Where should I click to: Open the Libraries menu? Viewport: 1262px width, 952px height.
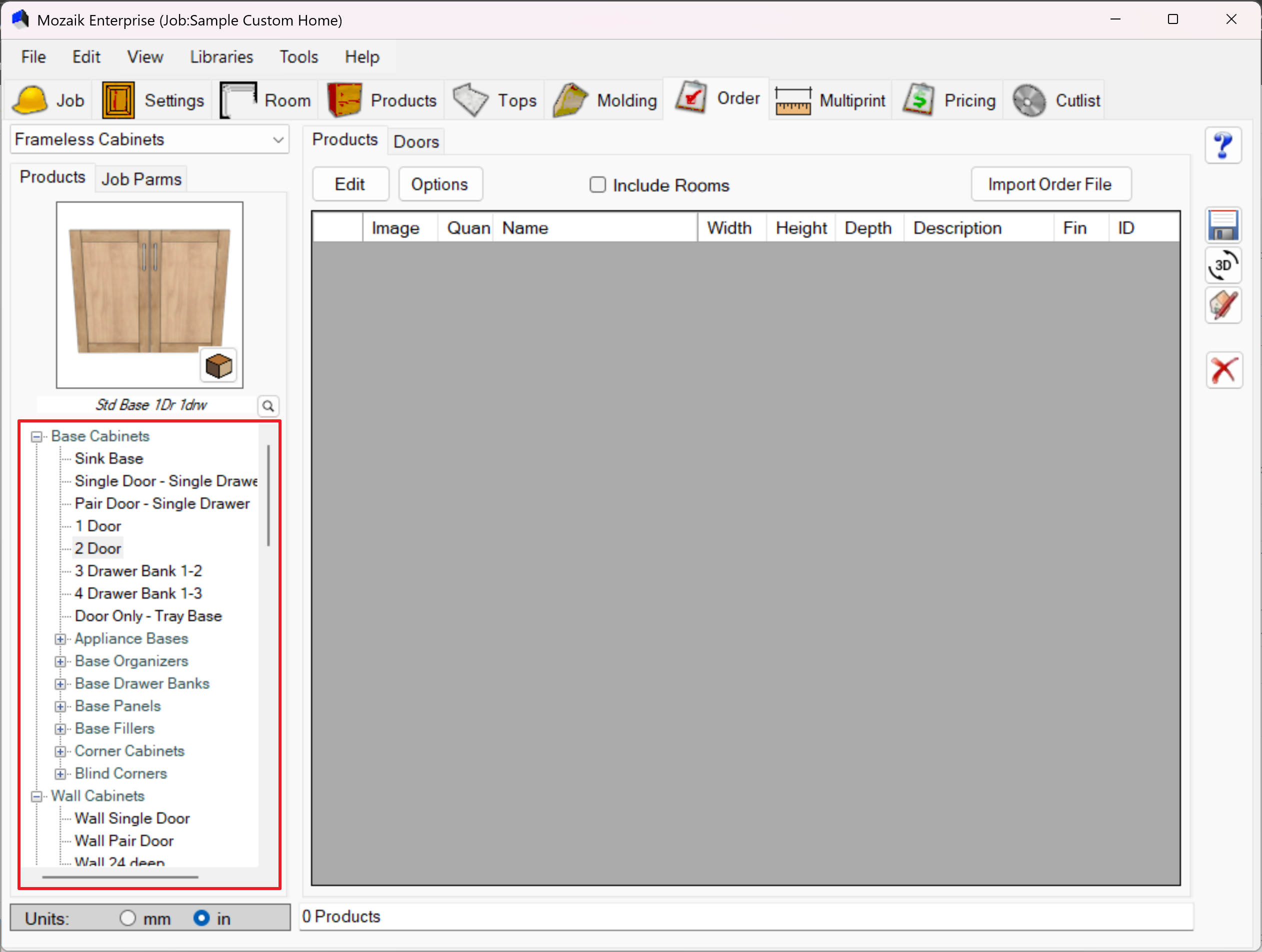pos(221,57)
